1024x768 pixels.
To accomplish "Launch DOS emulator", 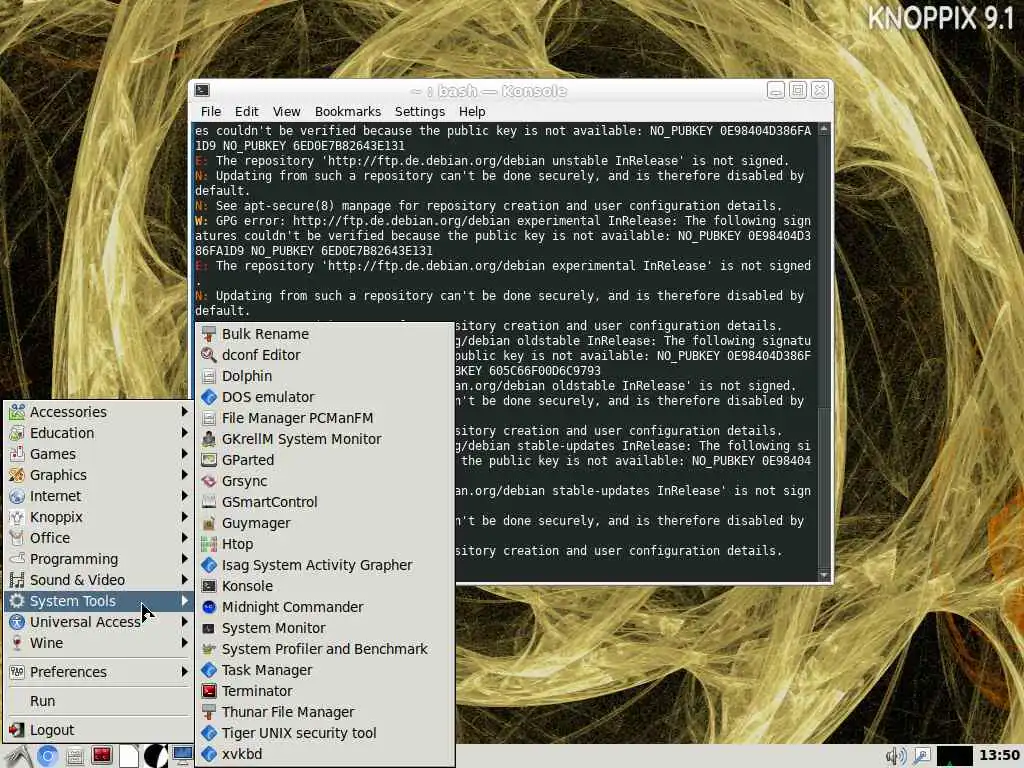I will pos(325,396).
